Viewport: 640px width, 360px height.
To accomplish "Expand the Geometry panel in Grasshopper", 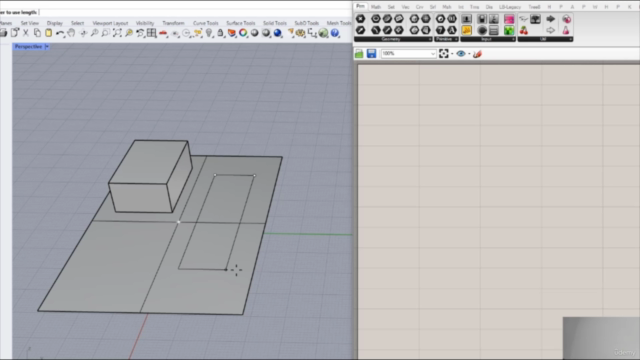I will click(x=393, y=39).
